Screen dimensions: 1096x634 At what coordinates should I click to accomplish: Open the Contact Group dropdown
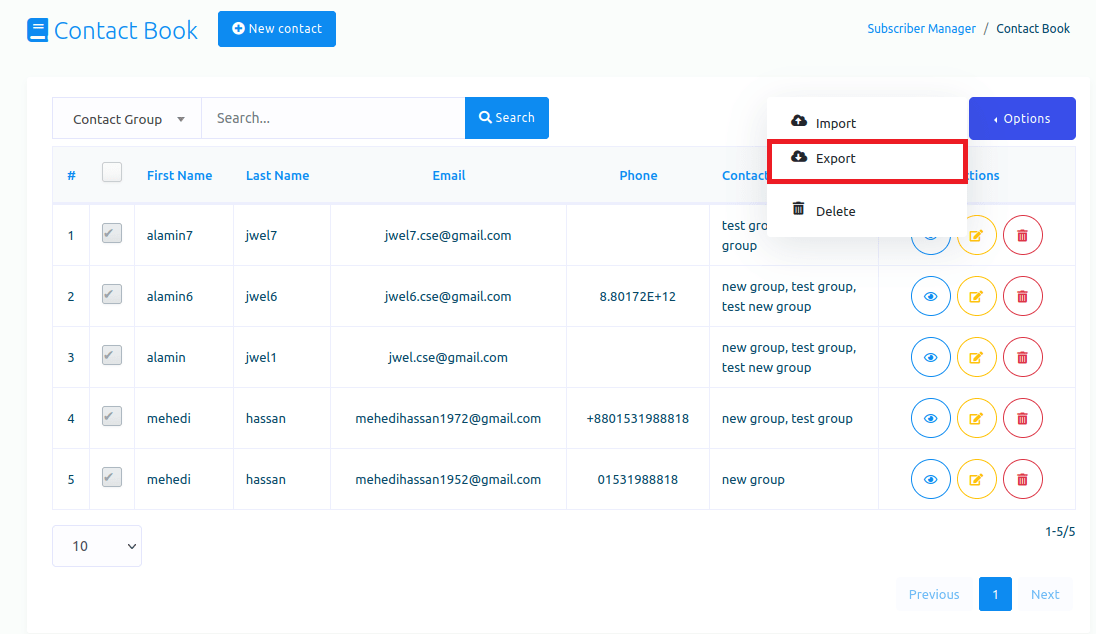(x=127, y=119)
